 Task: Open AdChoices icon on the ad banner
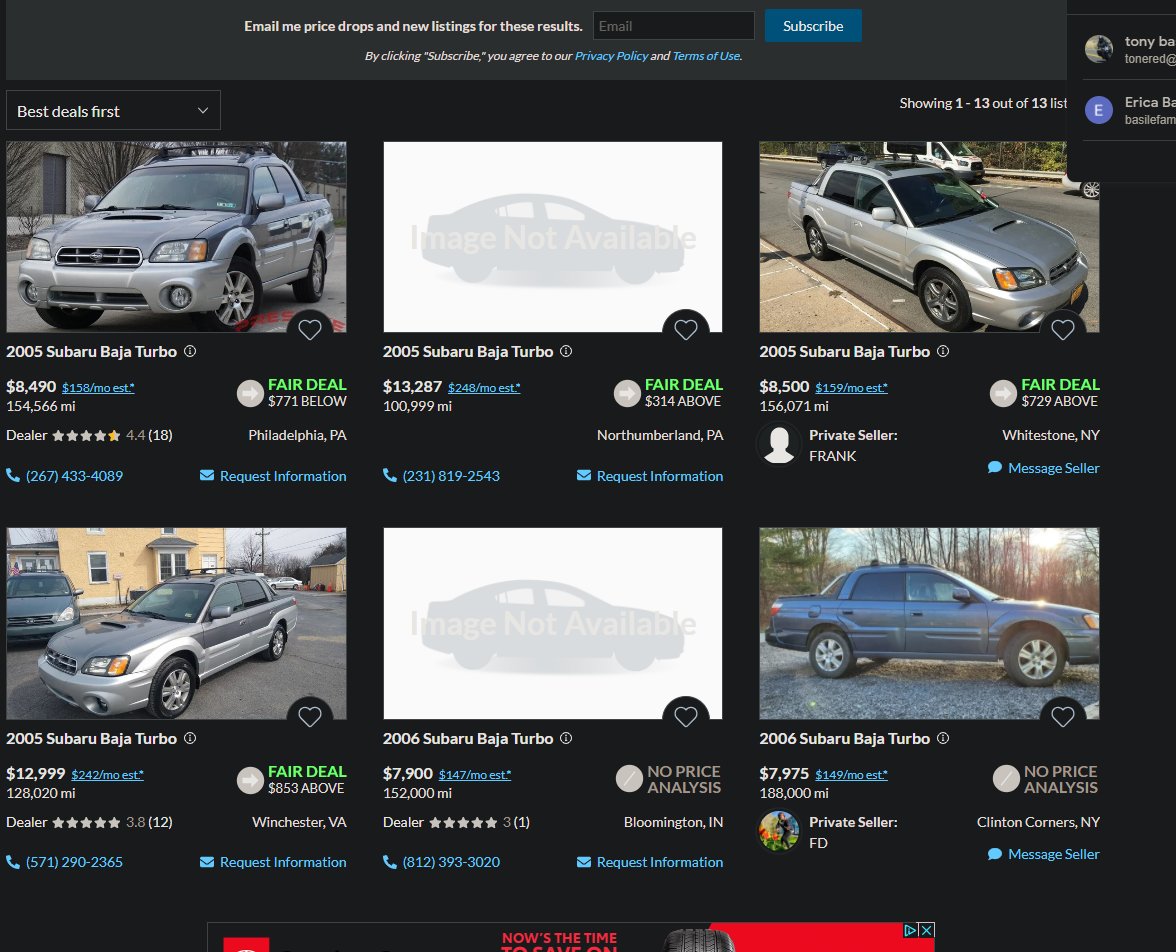tap(910, 930)
